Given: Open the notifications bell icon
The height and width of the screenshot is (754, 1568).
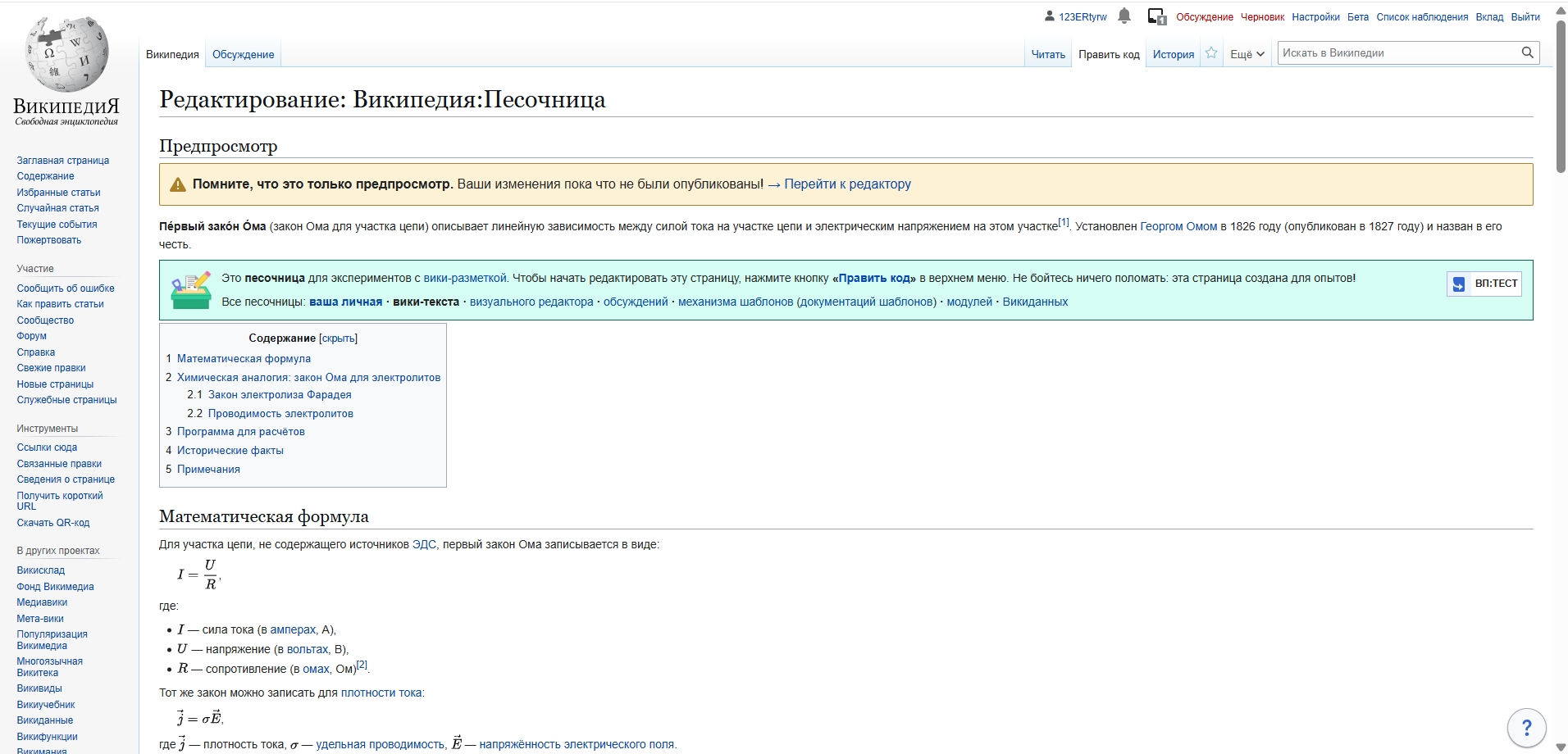Looking at the screenshot, I should (x=1124, y=16).
